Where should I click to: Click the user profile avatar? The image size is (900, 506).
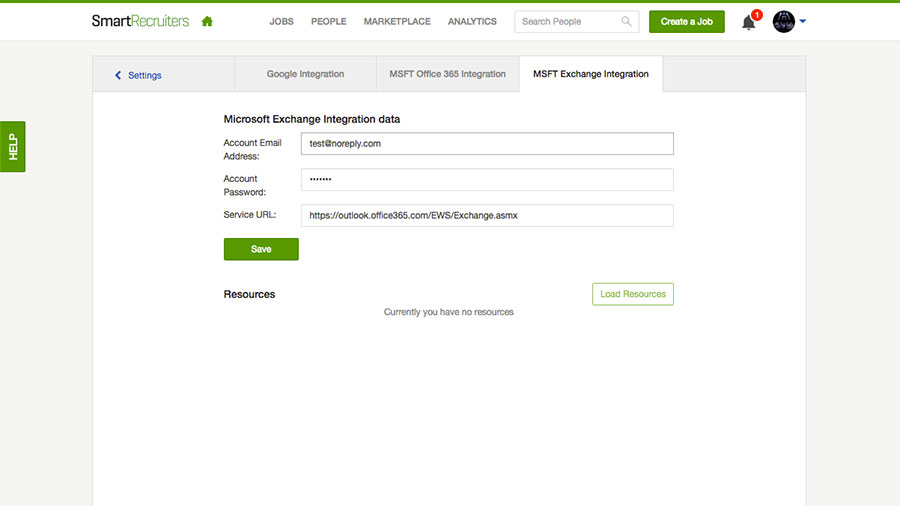[784, 22]
